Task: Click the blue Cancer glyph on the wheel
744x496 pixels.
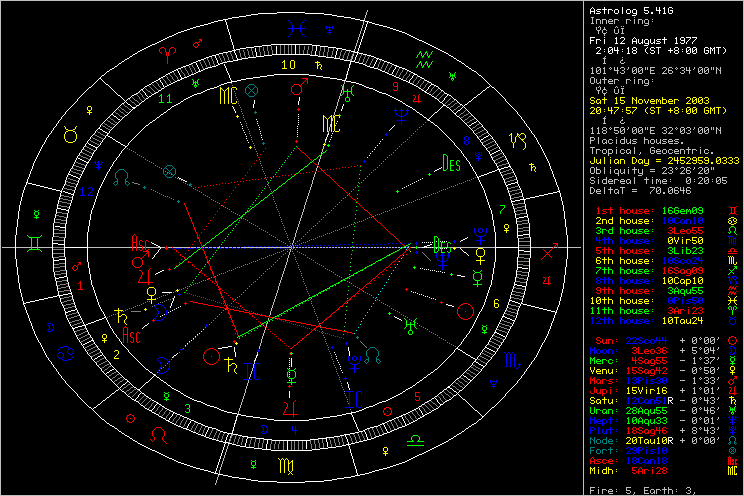Action: [67, 352]
